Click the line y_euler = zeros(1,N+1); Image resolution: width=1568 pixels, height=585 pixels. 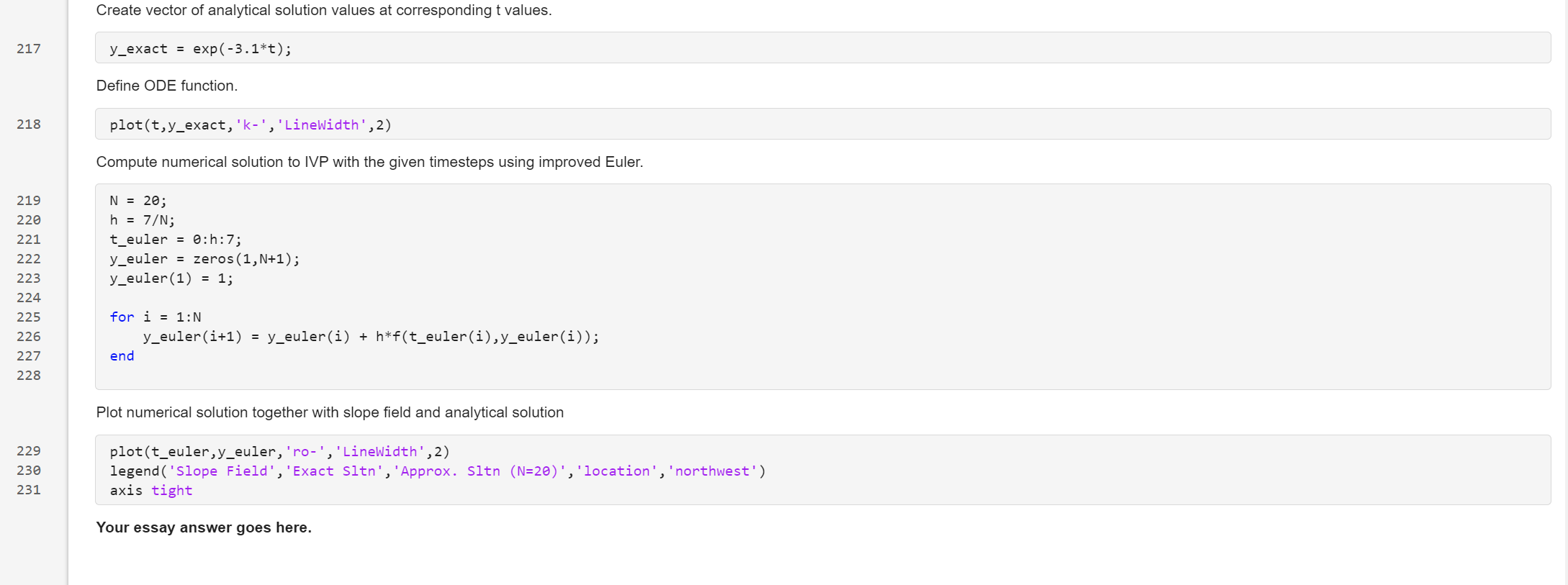pyautogui.click(x=205, y=259)
